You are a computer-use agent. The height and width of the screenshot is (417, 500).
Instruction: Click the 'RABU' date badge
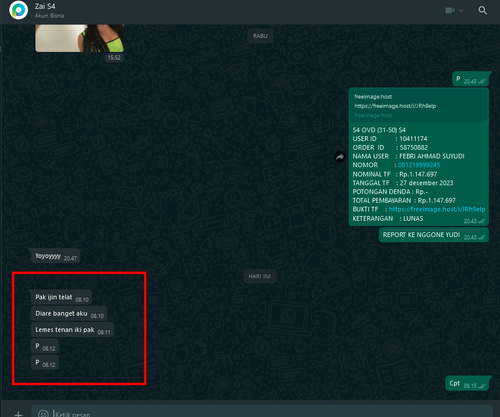pyautogui.click(x=260, y=36)
